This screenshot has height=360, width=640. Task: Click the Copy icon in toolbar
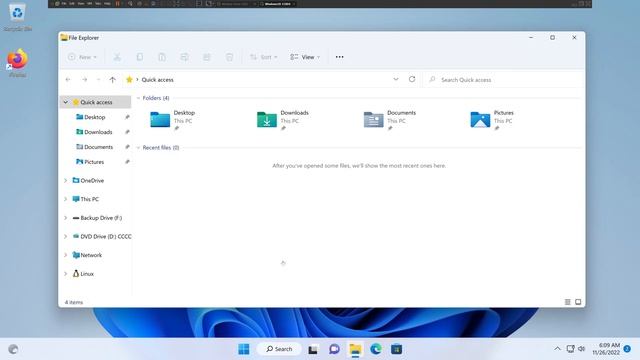coord(140,57)
